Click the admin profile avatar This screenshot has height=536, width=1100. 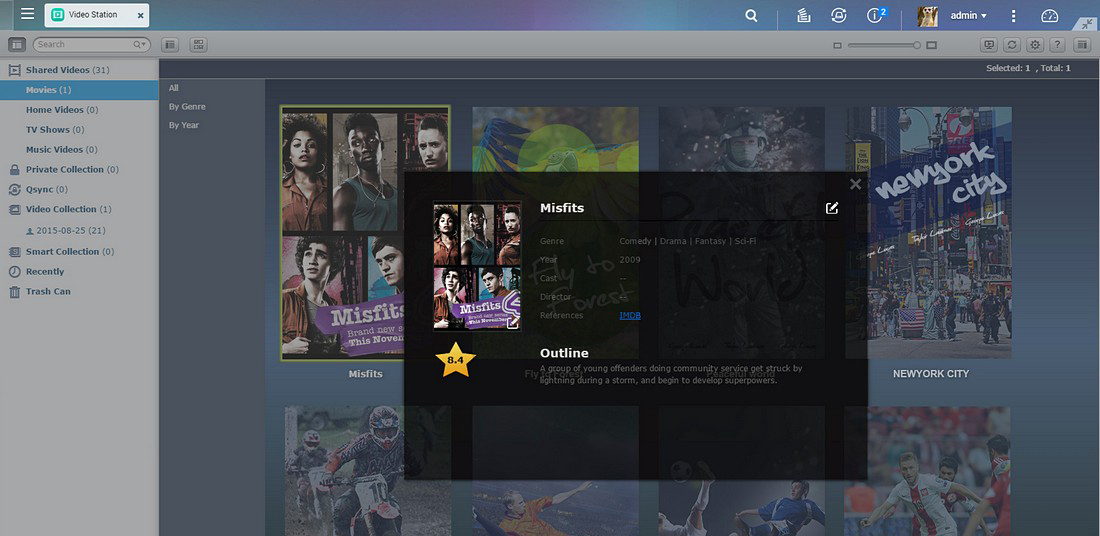pos(927,15)
